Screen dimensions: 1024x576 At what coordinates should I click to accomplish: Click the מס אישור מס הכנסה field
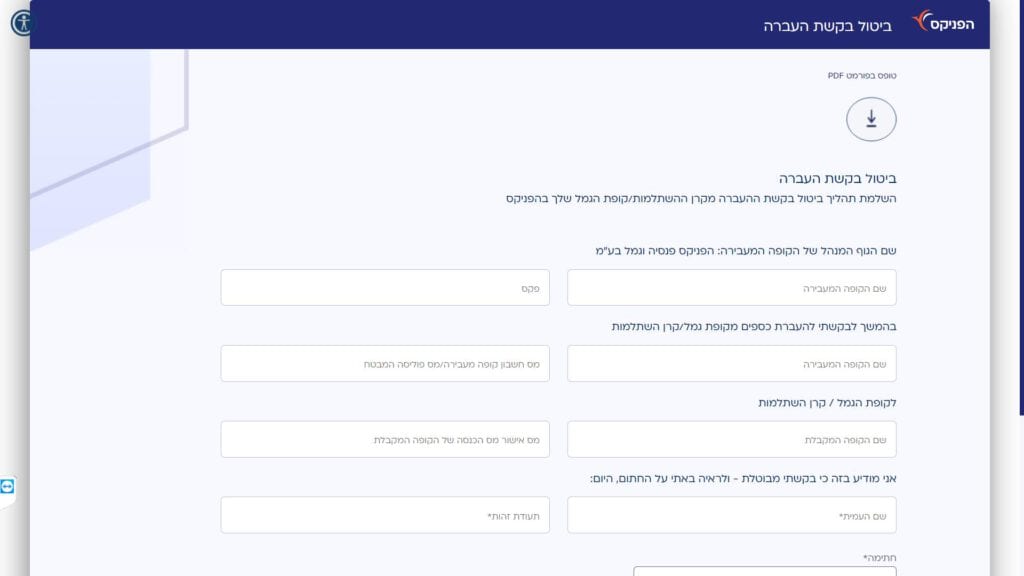(385, 440)
